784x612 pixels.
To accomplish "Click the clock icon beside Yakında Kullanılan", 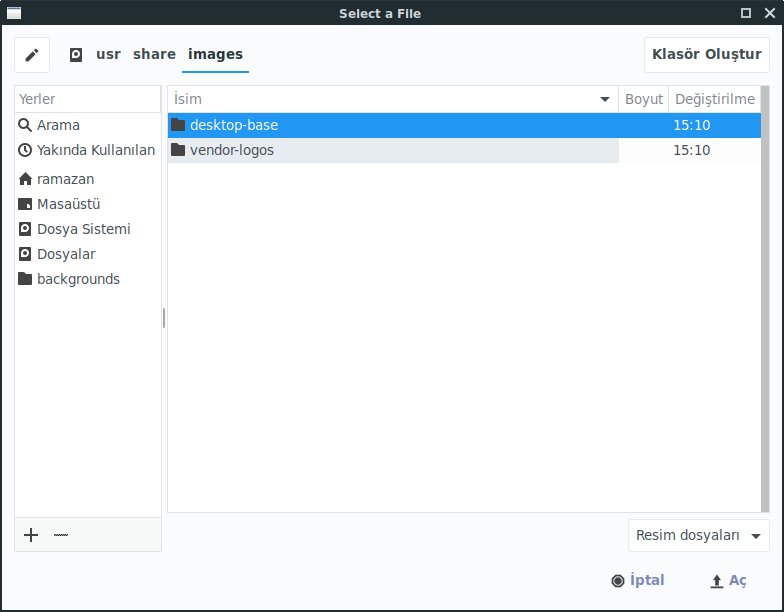I will (x=25, y=150).
